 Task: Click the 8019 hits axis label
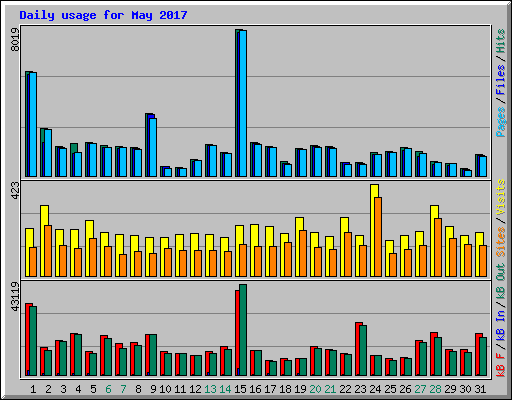tap(15, 40)
